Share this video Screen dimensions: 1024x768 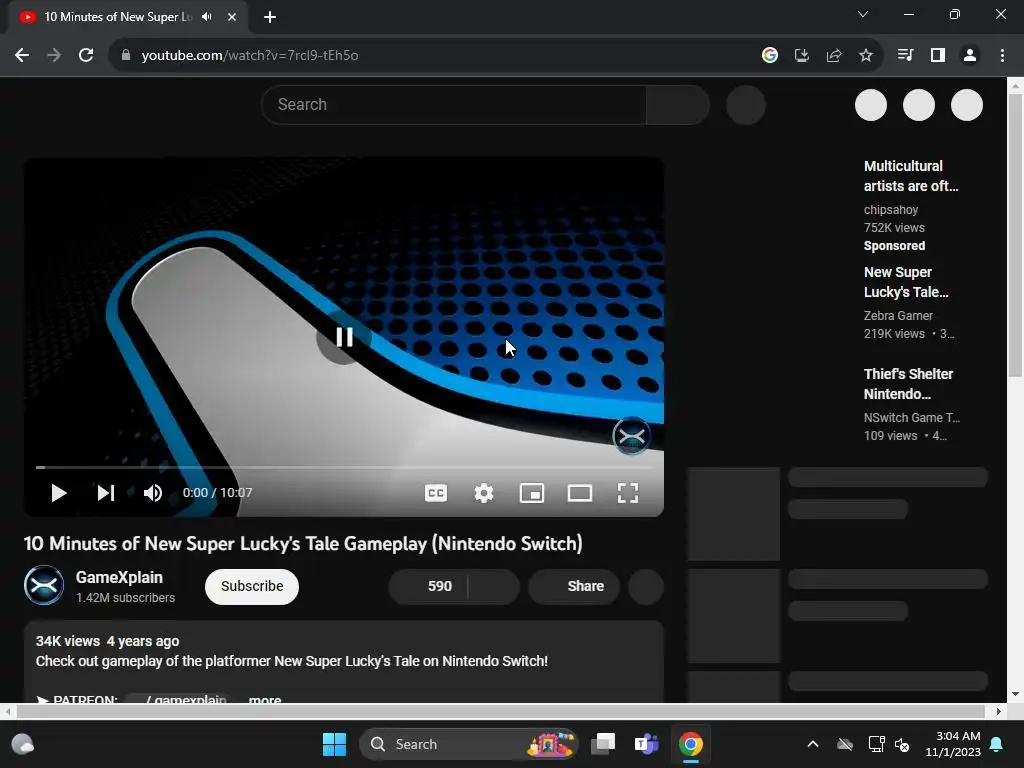573,586
